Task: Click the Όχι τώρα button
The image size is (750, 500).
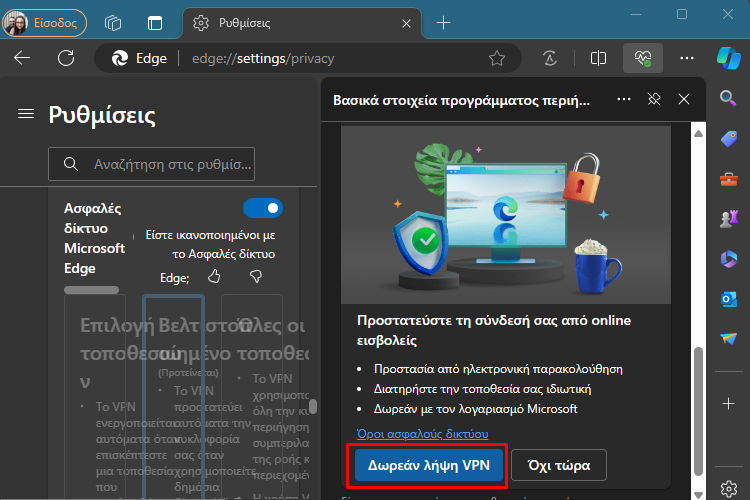Action: point(559,465)
